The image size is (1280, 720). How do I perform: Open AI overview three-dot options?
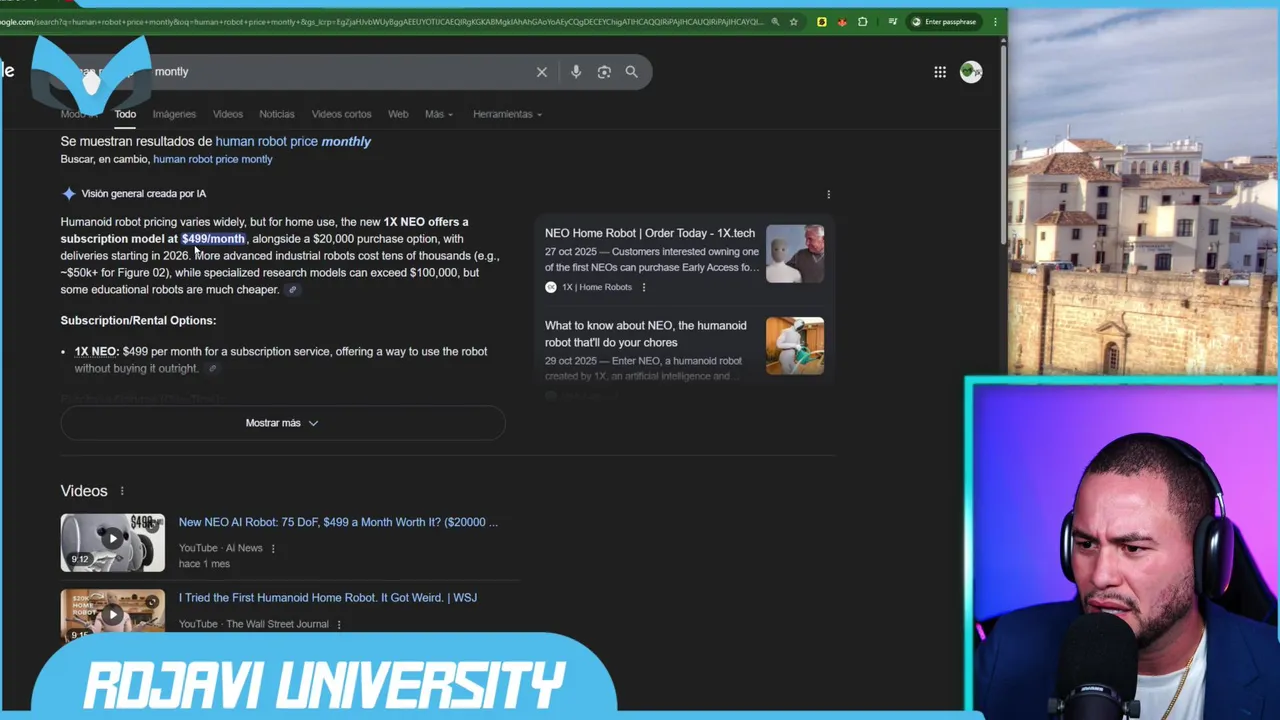coord(828,194)
